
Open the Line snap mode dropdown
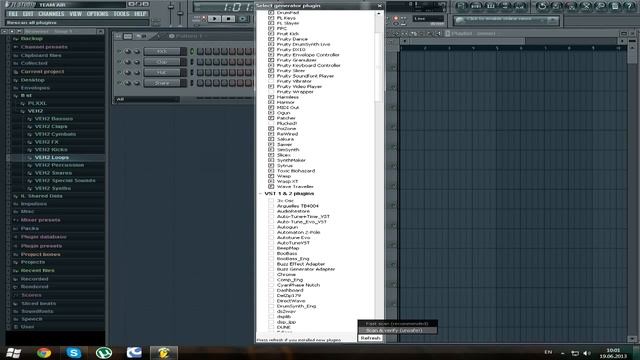428,19
